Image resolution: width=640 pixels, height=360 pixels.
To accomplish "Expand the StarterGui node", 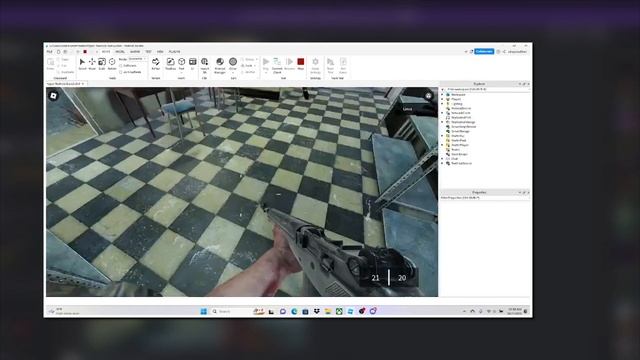I will click(442, 136).
